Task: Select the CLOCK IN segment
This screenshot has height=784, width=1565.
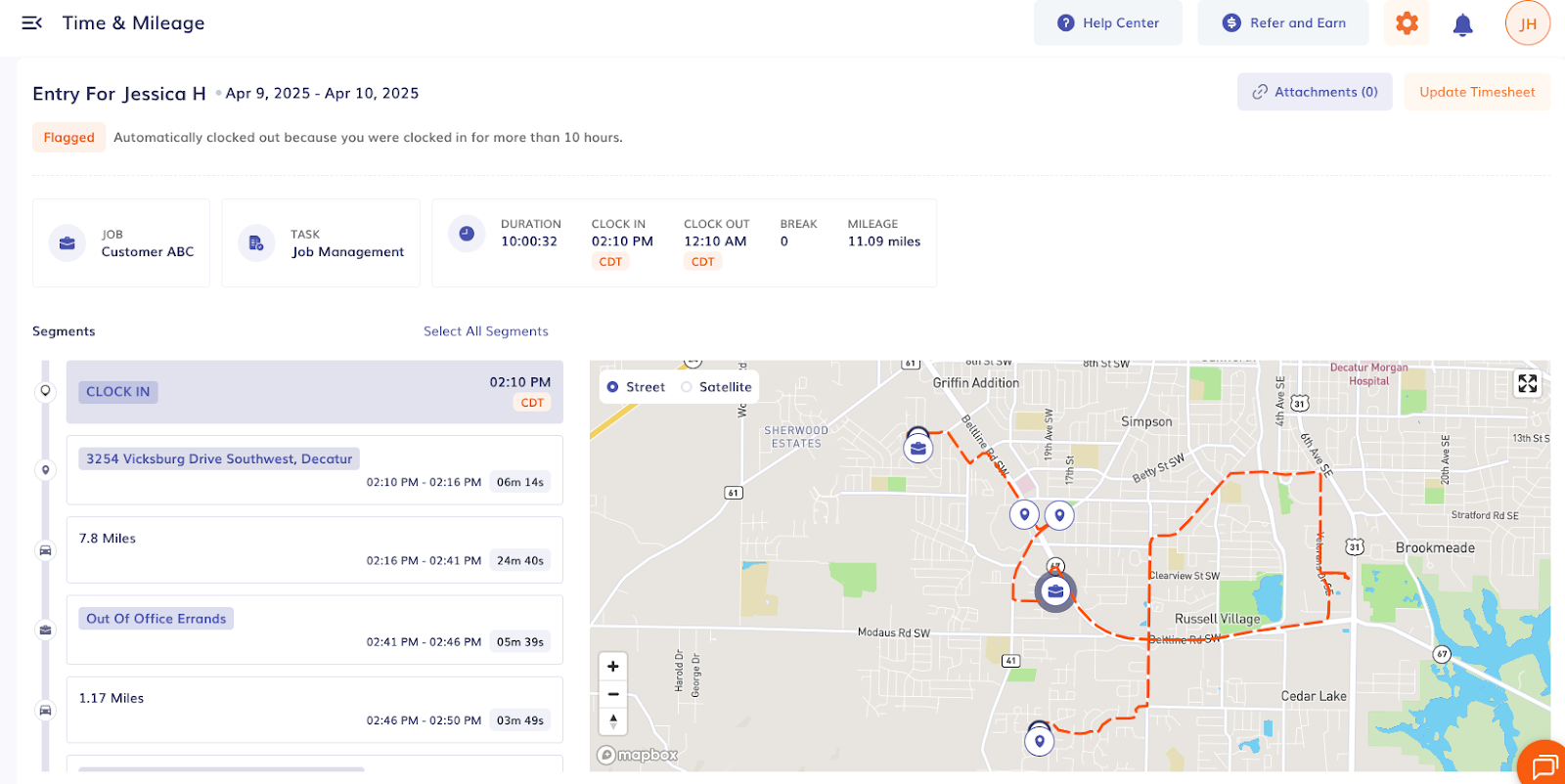Action: click(315, 392)
